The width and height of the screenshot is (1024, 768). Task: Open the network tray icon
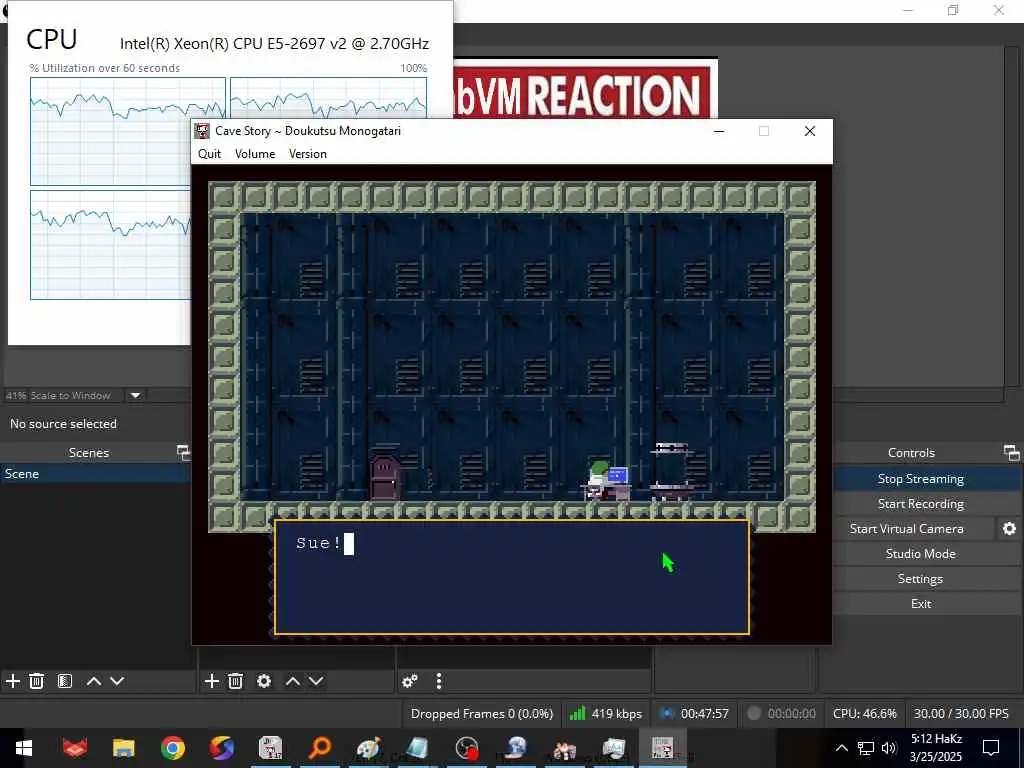(x=866, y=748)
